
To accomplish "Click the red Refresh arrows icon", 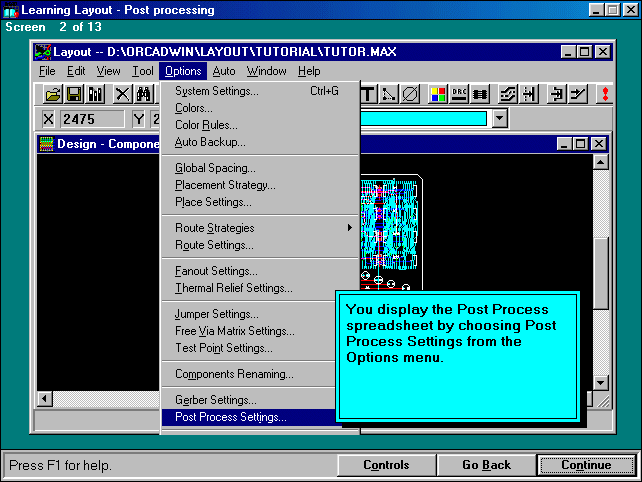I will click(x=605, y=94).
